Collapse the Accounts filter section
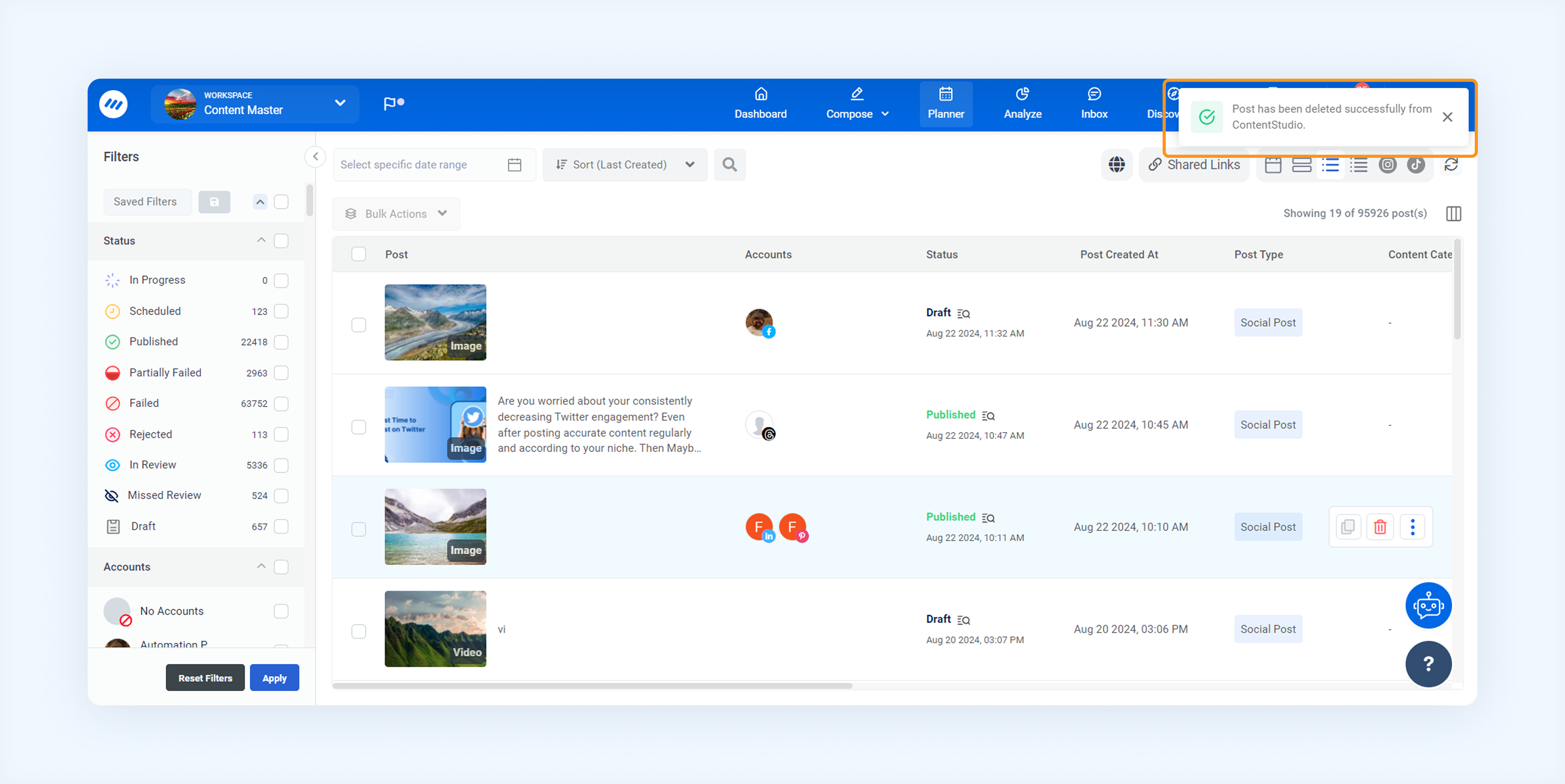This screenshot has width=1565, height=784. (261, 566)
